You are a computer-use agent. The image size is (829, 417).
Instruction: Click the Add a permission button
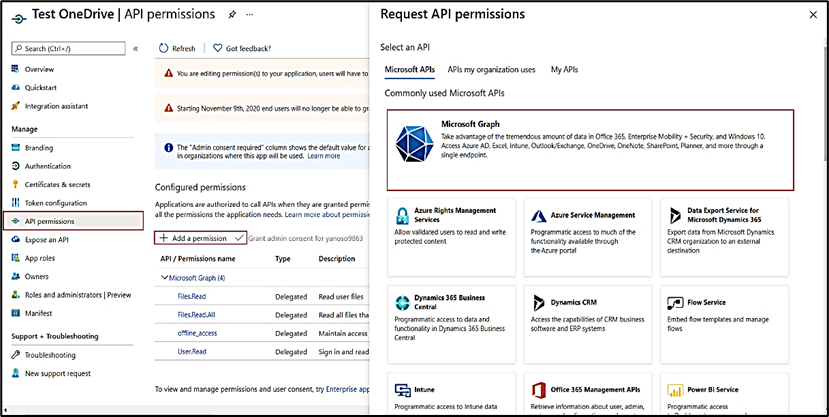pos(199,238)
